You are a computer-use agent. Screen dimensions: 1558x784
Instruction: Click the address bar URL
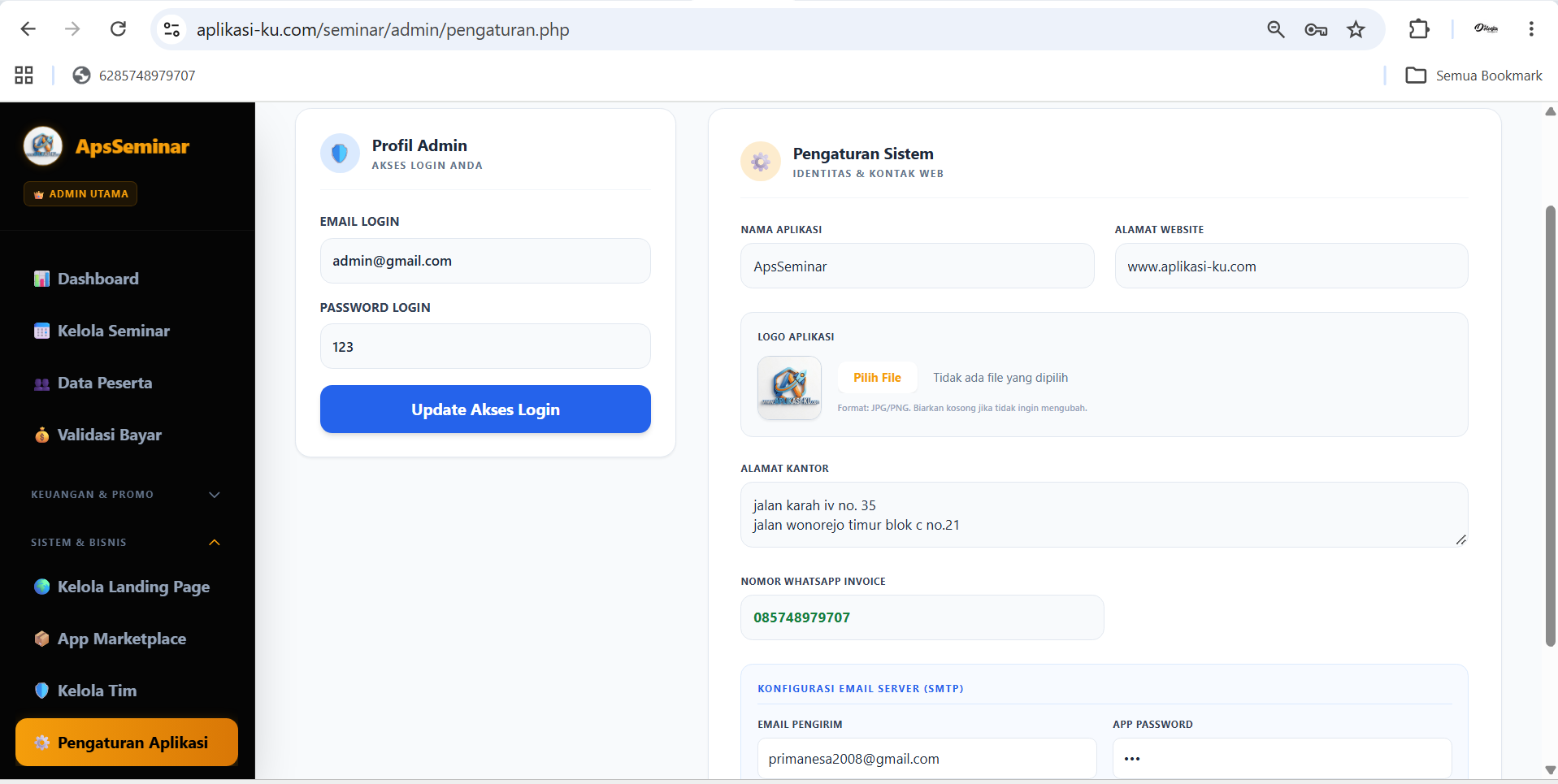pyautogui.click(x=383, y=30)
